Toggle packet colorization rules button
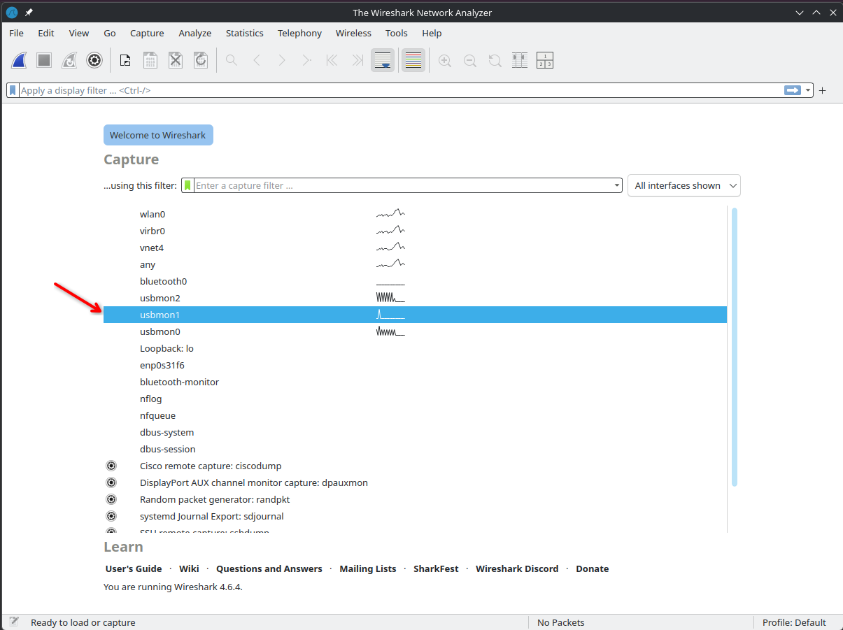Screen dimensions: 843x630 coord(412,60)
